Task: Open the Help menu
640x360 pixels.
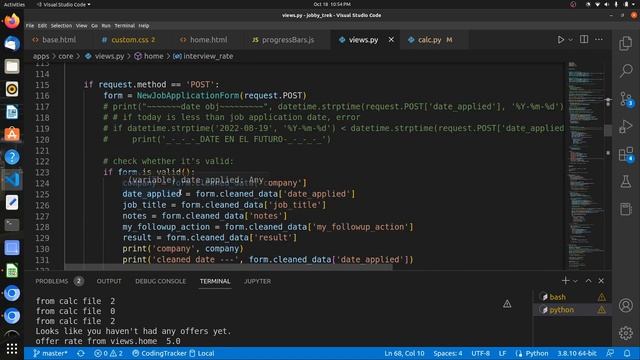Action: 144,25
